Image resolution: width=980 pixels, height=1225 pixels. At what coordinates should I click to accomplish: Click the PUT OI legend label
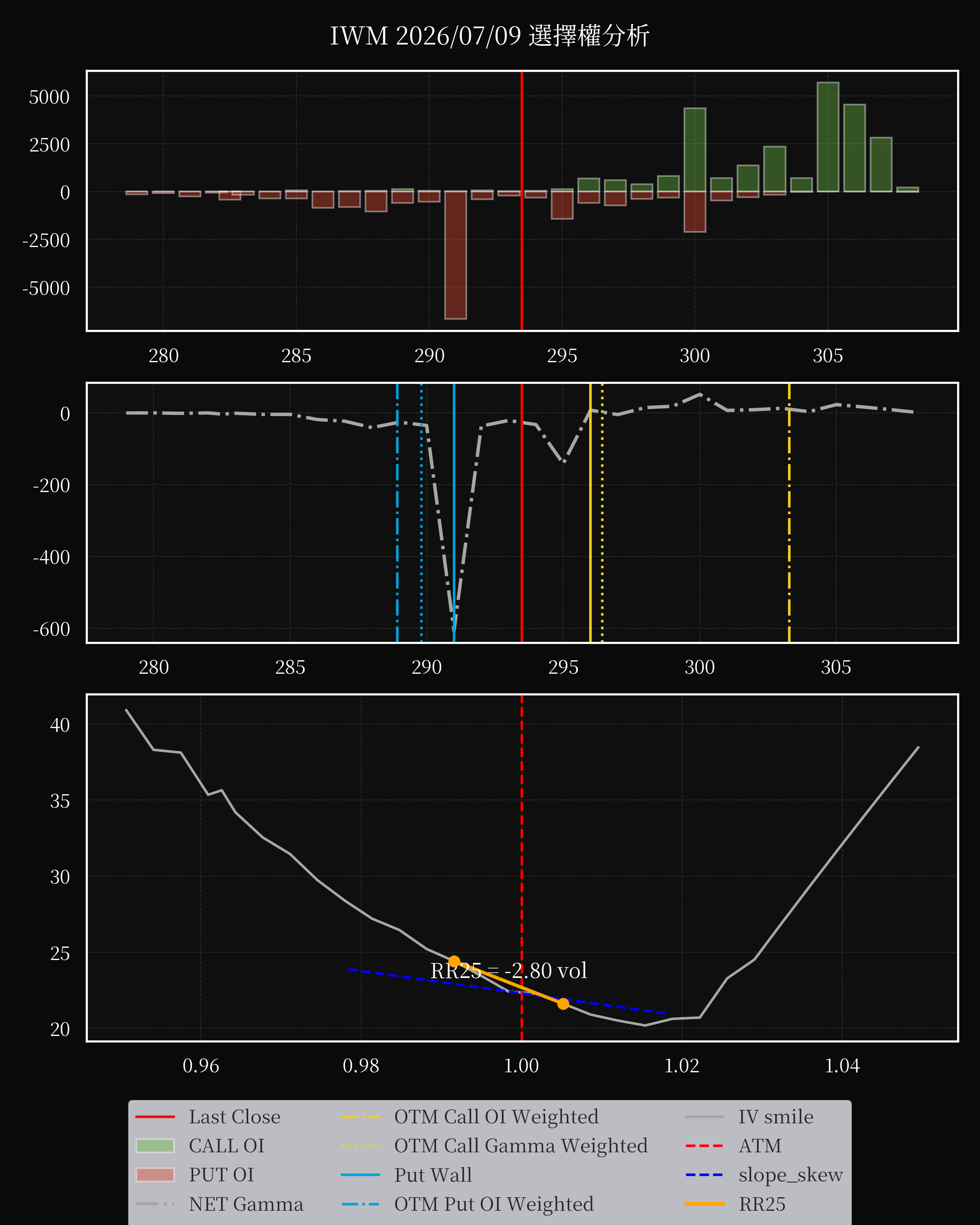(x=222, y=1175)
